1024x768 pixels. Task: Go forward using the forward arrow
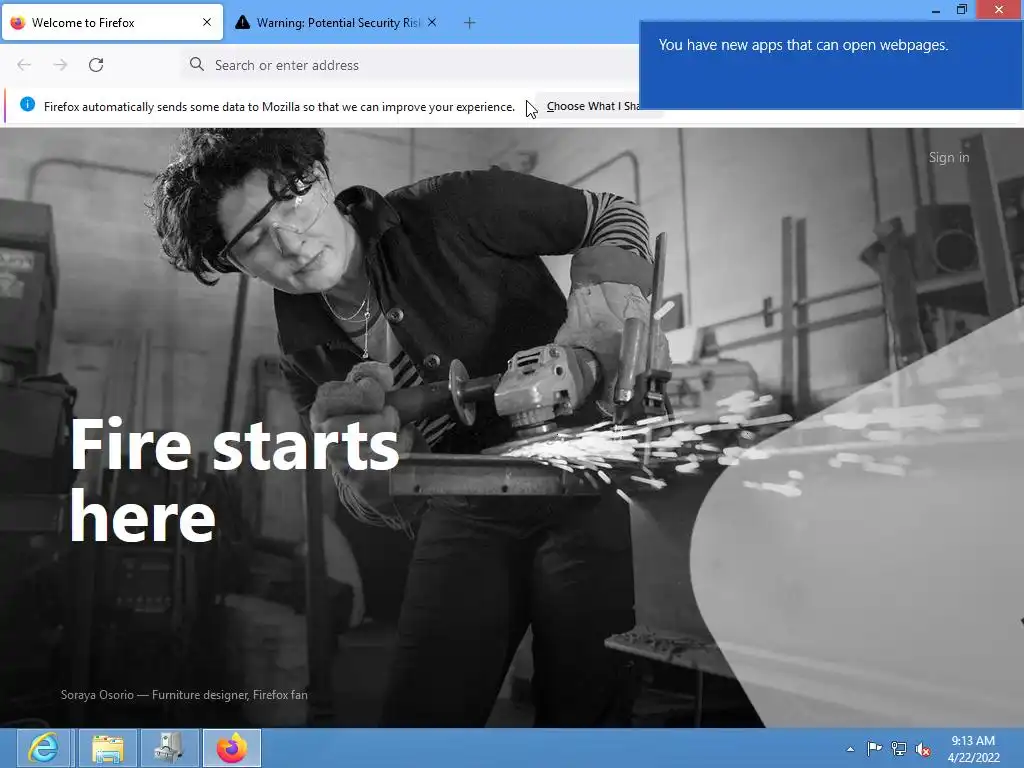pos(60,65)
